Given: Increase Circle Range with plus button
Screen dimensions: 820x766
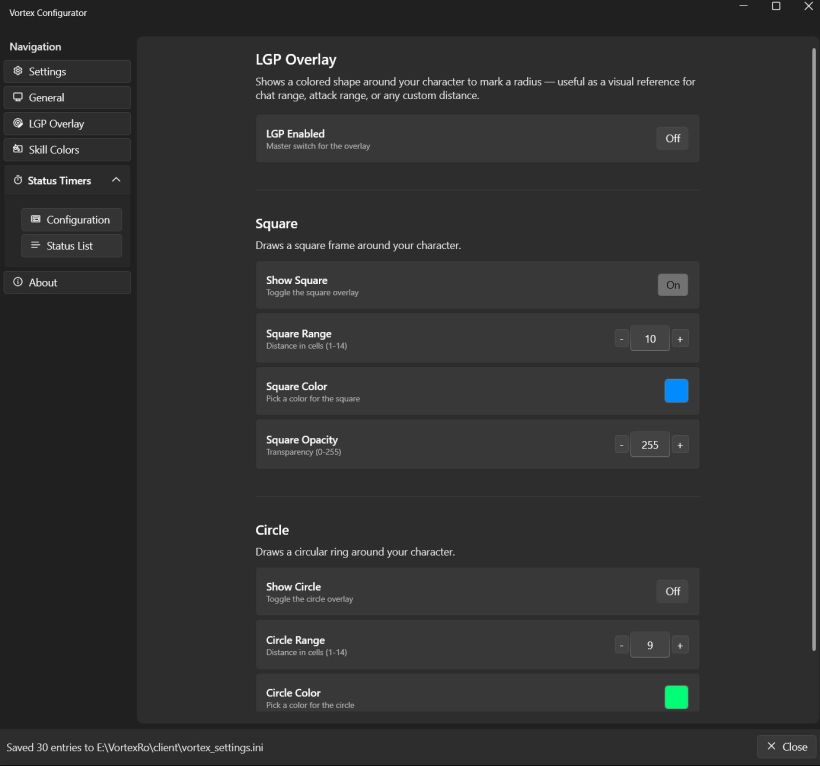Looking at the screenshot, I should pos(680,645).
